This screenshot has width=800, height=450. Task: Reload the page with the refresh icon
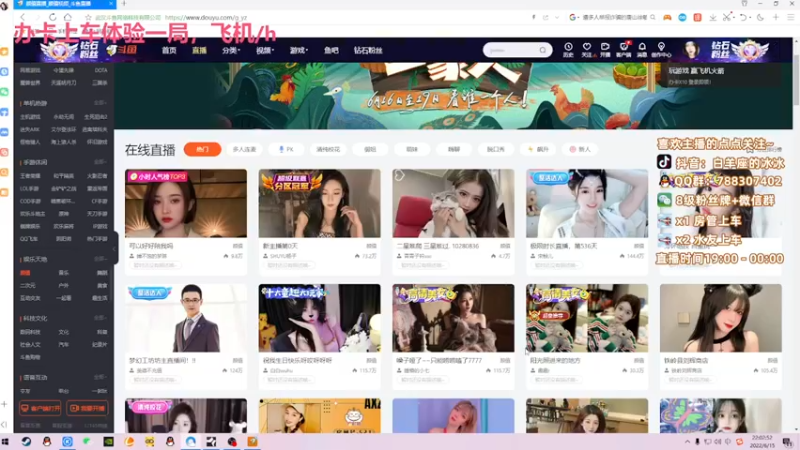52,17
